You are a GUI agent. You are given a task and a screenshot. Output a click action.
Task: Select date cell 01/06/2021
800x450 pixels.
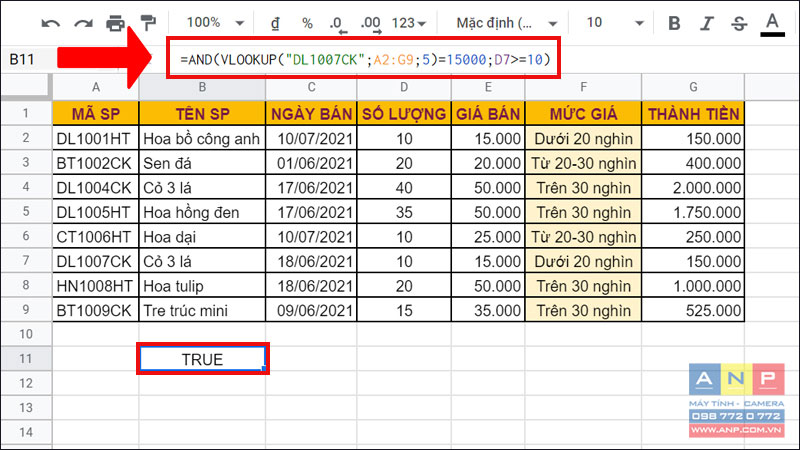(x=311, y=163)
